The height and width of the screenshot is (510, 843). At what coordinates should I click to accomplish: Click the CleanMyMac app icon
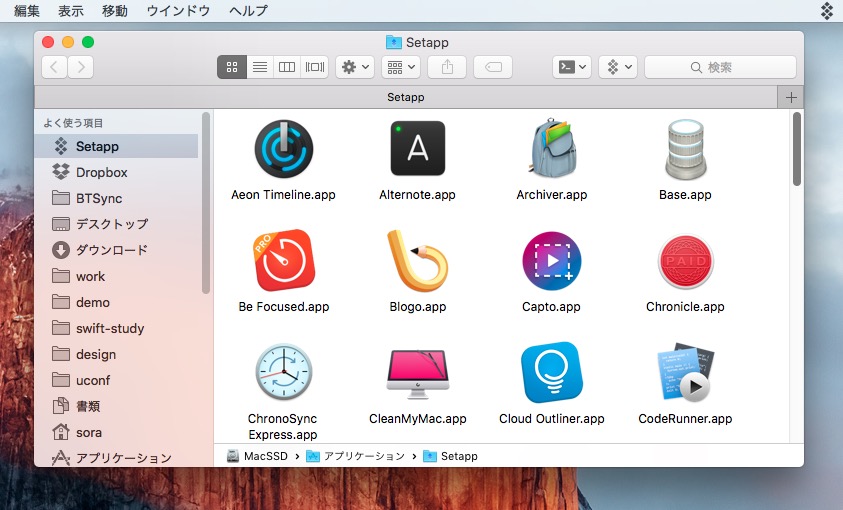click(417, 373)
